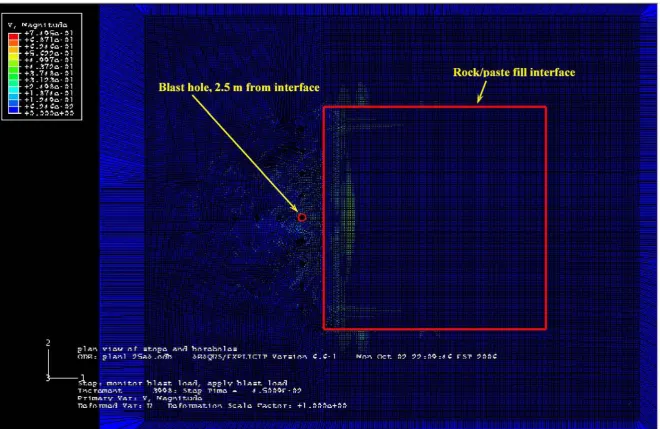660x429 pixels.
Task: Click the yellow swatch in the contour legend
Action: tap(14, 56)
